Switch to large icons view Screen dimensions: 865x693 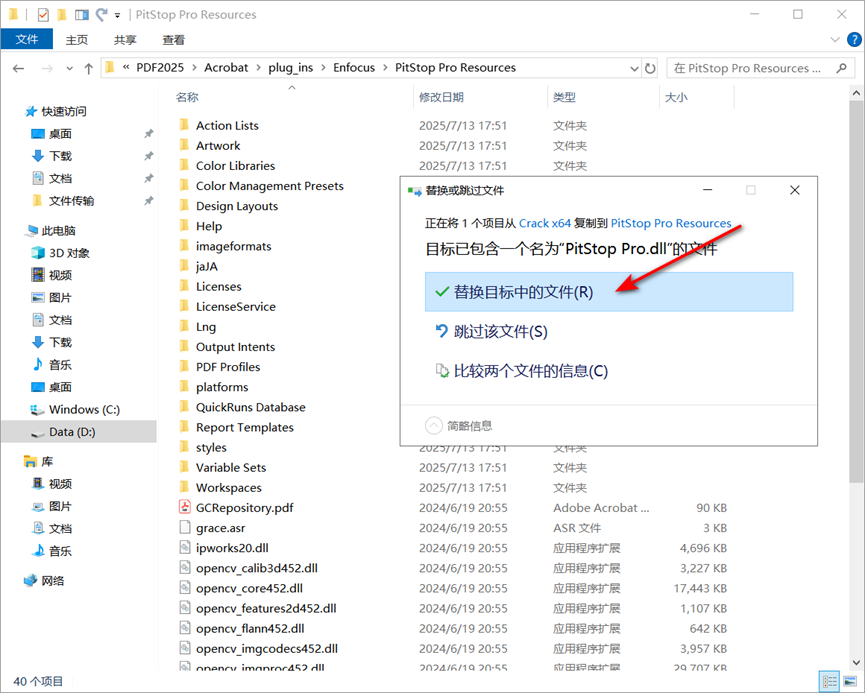tap(850, 682)
